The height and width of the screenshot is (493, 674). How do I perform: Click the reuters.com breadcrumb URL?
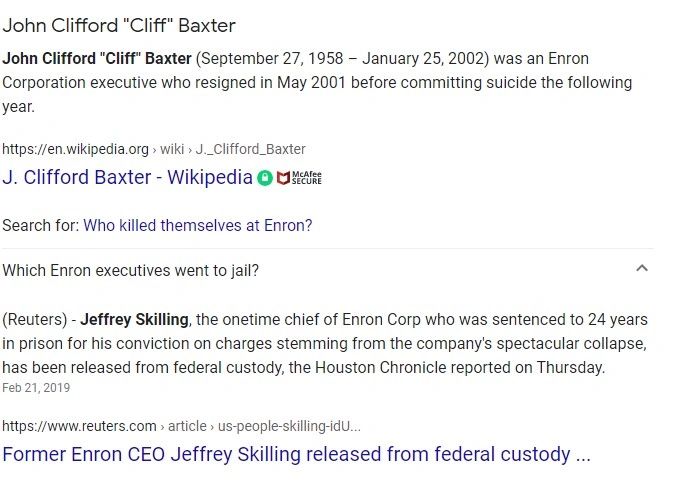pos(80,426)
